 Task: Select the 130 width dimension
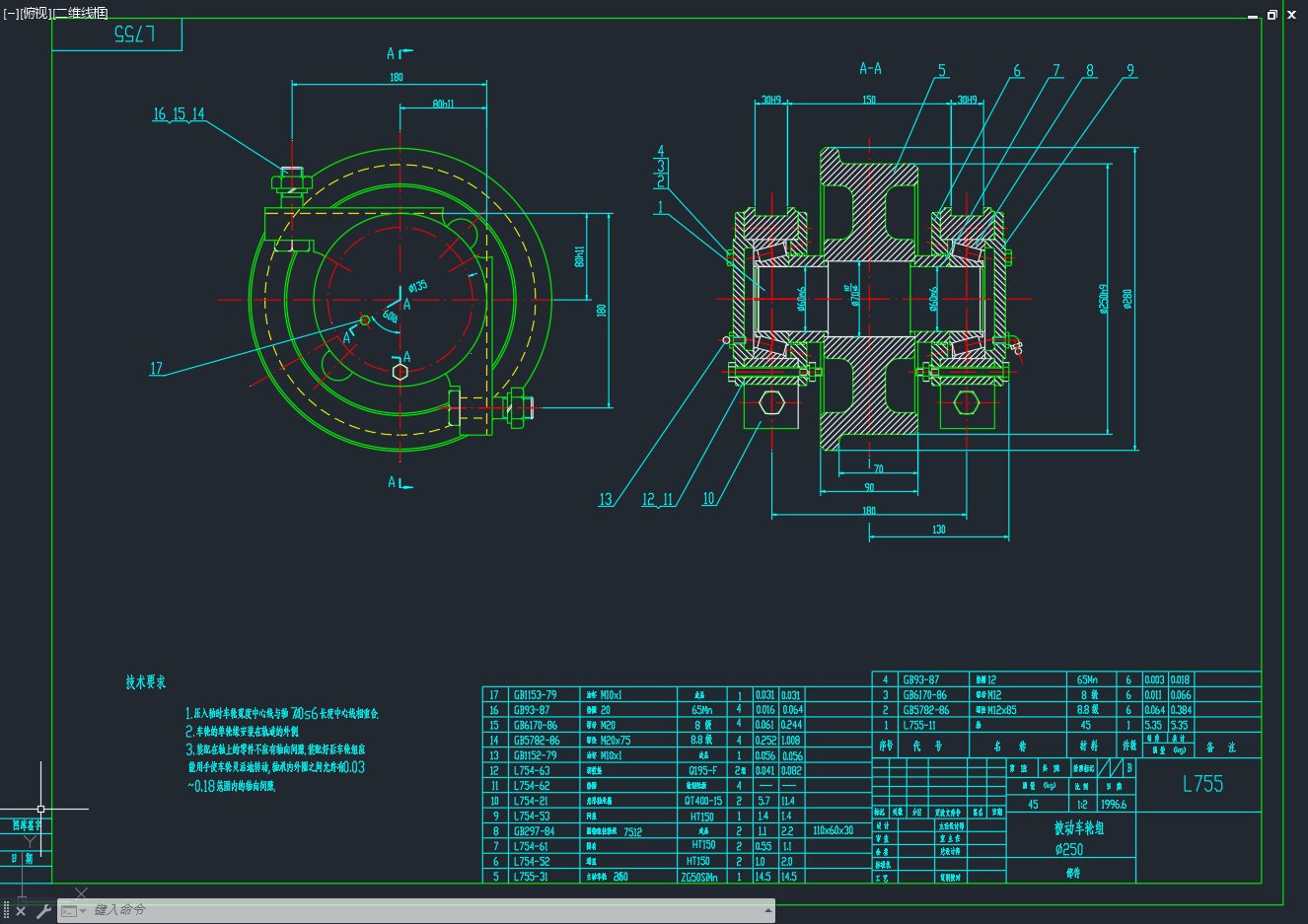point(939,530)
